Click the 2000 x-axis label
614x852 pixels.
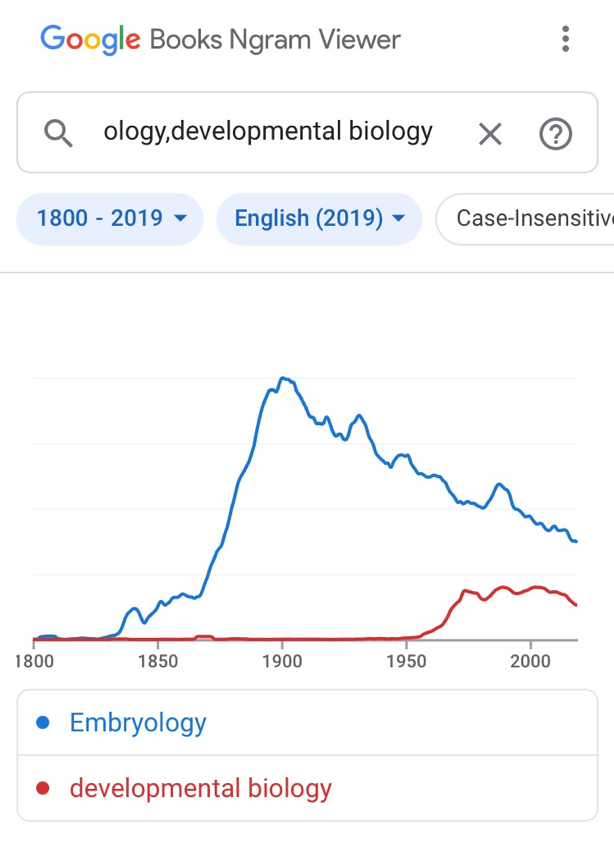(x=530, y=661)
